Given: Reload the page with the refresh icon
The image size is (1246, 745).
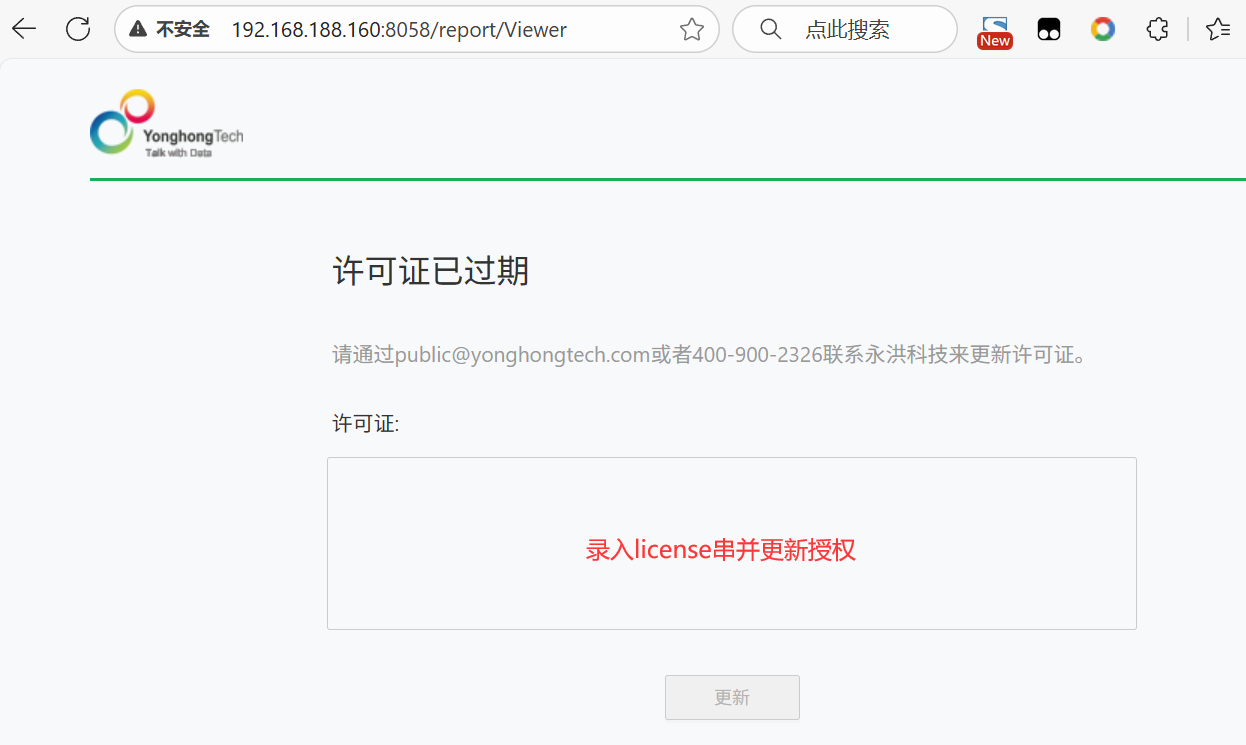Looking at the screenshot, I should click(78, 29).
